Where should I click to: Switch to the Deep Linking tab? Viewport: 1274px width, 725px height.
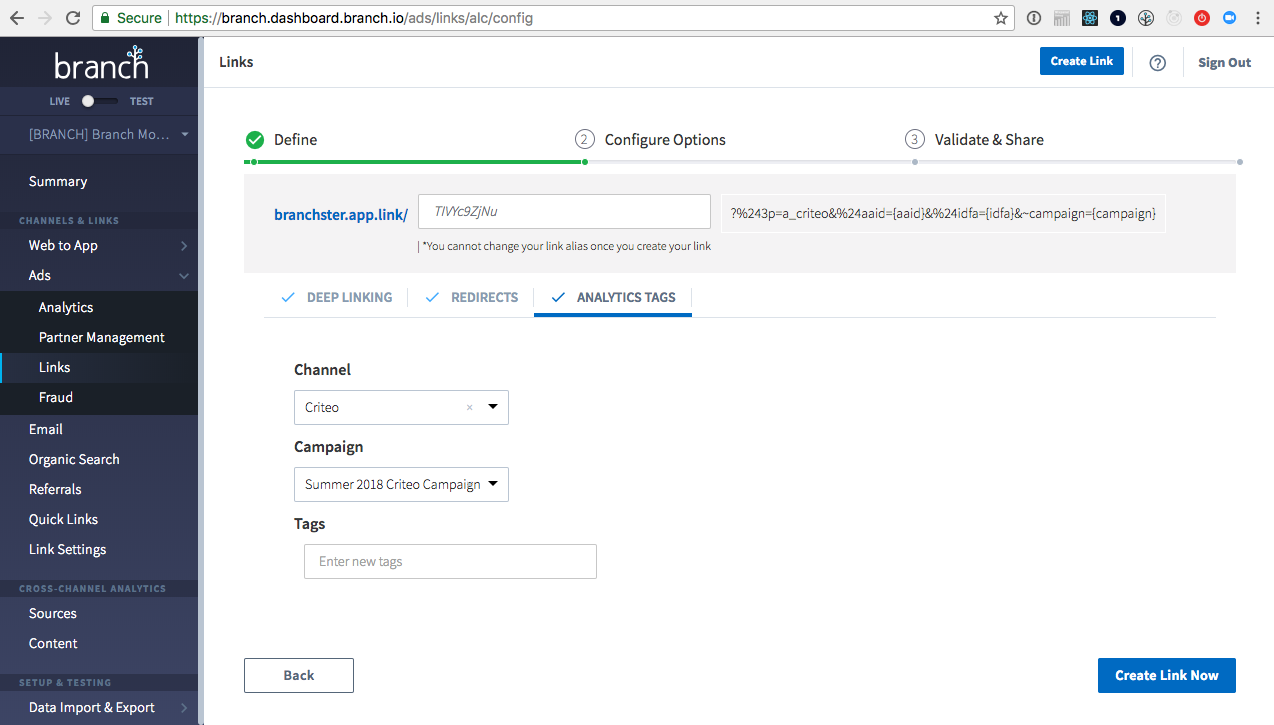click(337, 297)
